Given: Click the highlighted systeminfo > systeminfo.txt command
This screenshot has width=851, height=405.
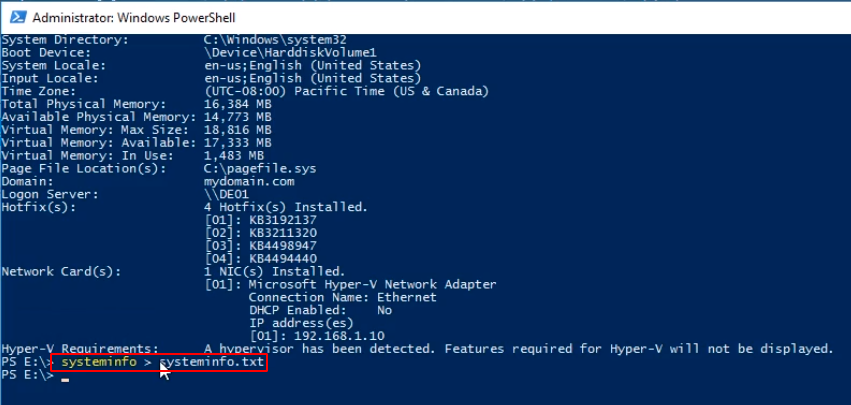Looking at the screenshot, I should [163, 362].
